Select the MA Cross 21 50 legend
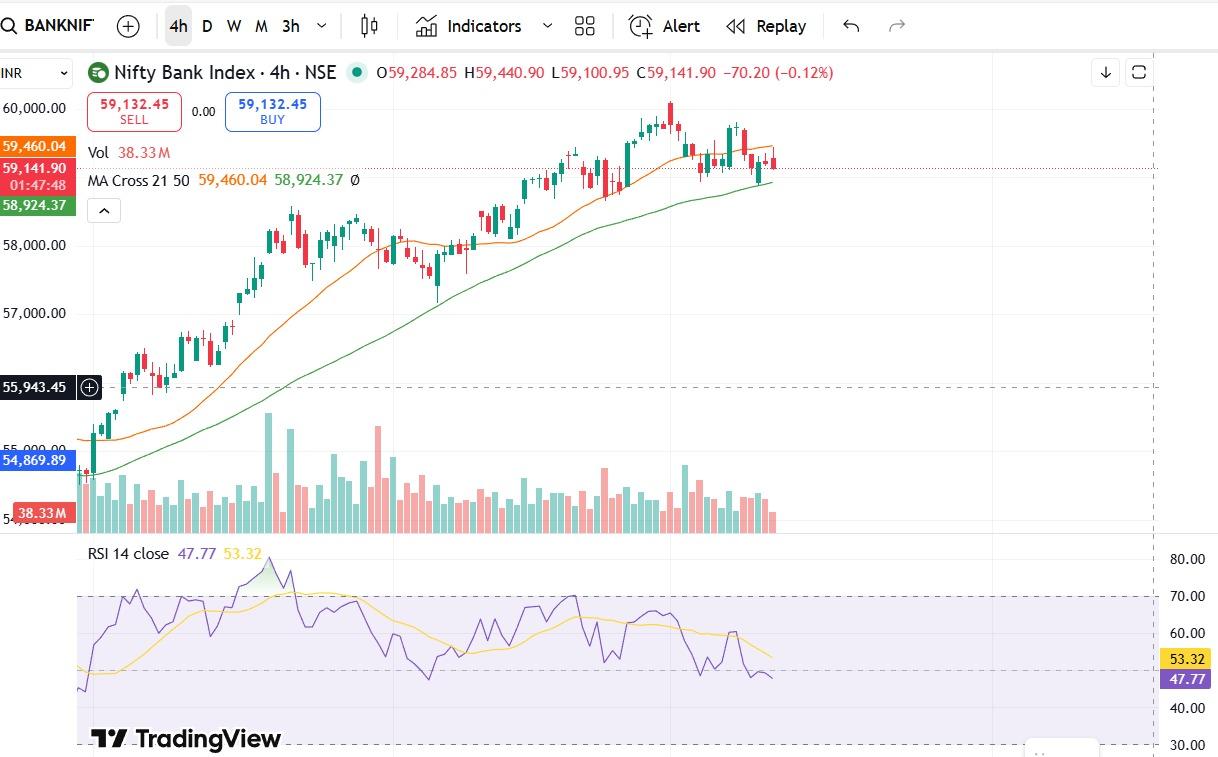This screenshot has height=757, width=1218. 138,181
